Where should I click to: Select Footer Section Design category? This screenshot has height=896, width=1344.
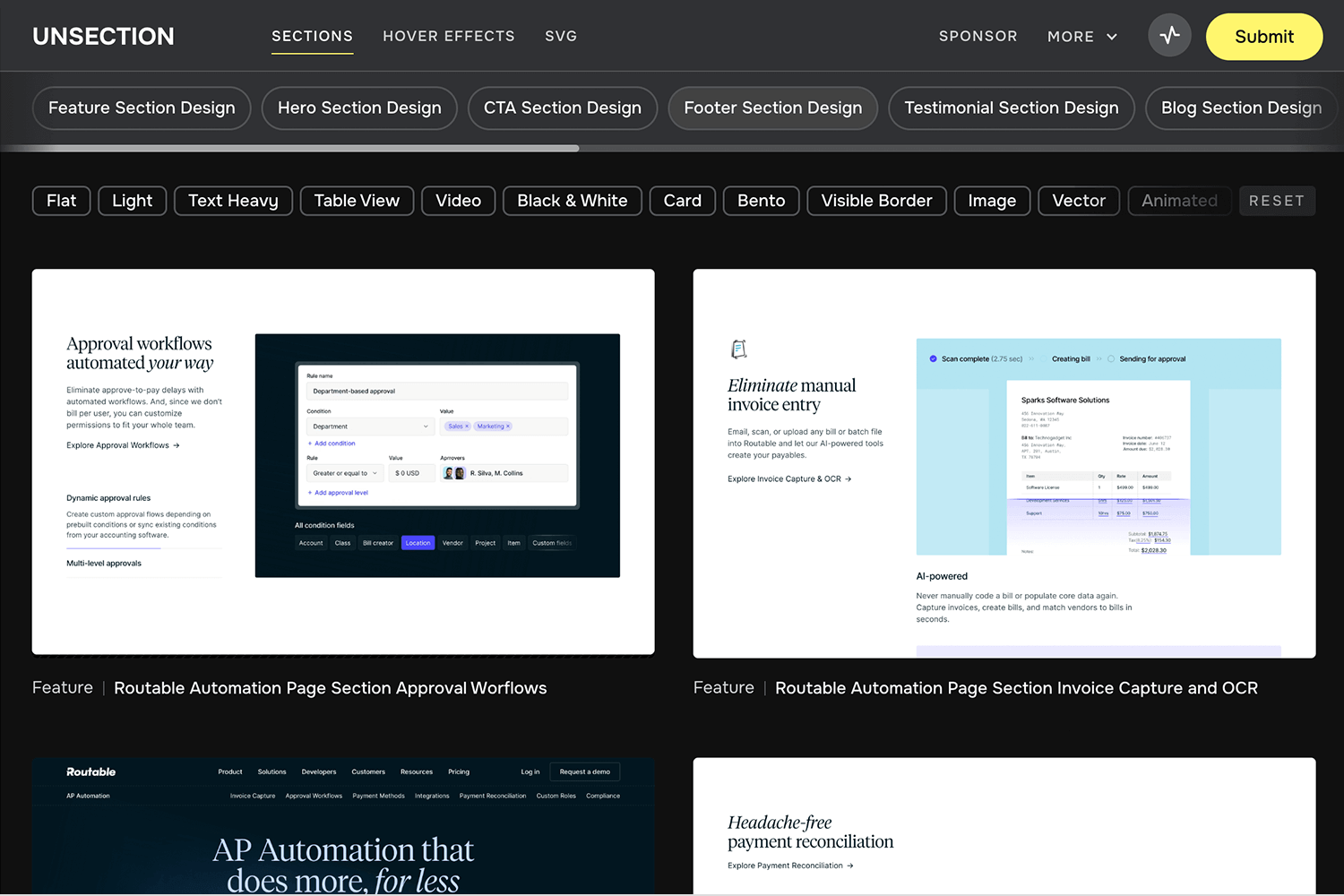click(772, 108)
